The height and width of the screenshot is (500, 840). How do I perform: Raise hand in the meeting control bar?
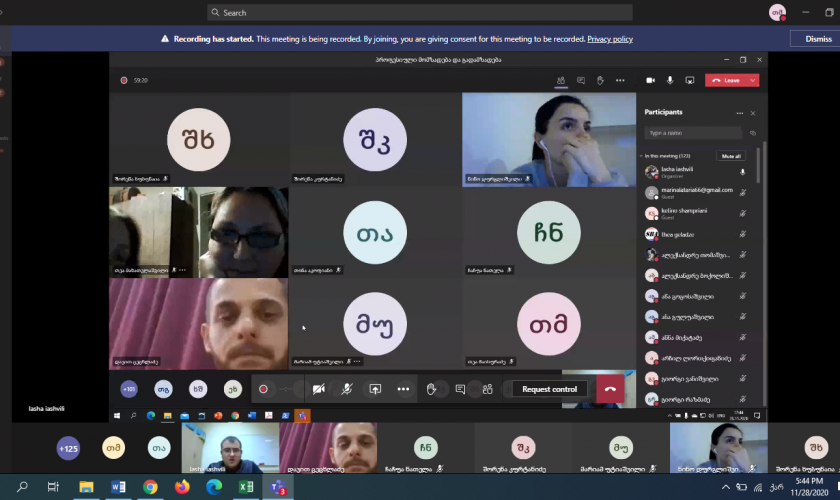tap(431, 389)
